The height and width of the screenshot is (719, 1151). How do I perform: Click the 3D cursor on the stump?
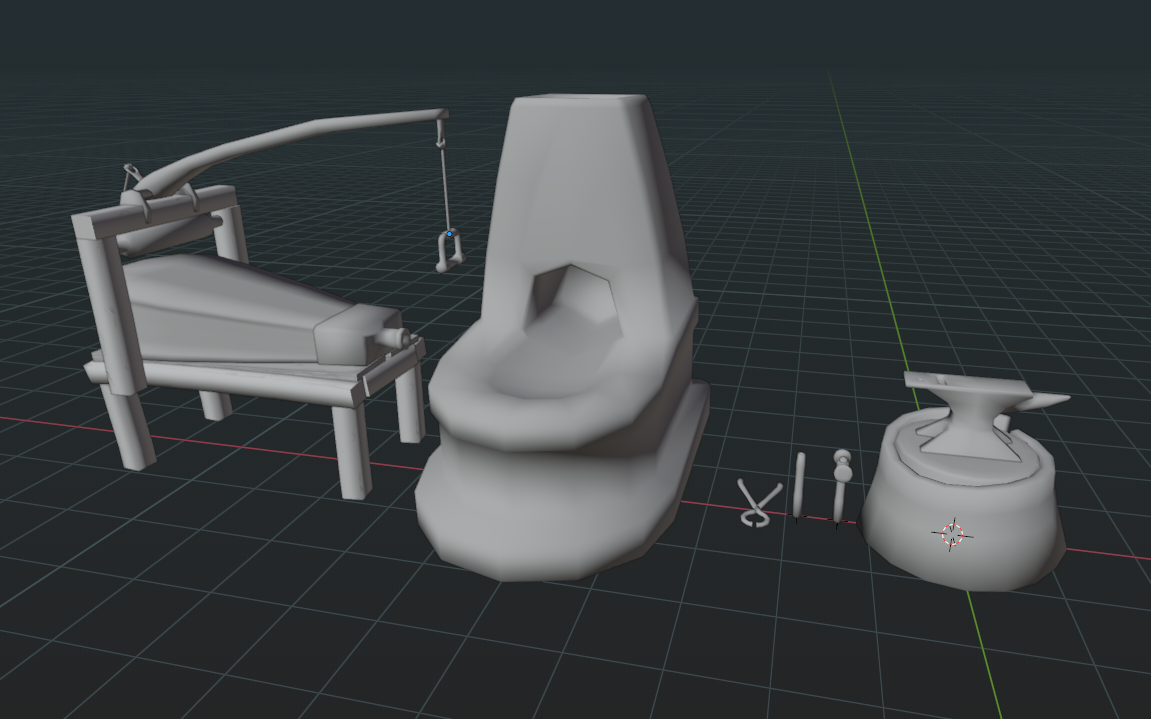pos(952,534)
